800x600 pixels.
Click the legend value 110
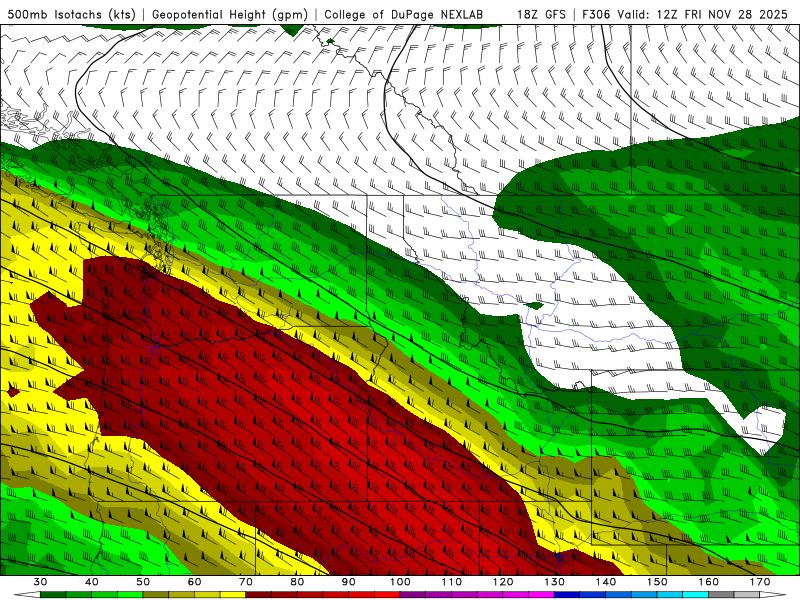452,582
